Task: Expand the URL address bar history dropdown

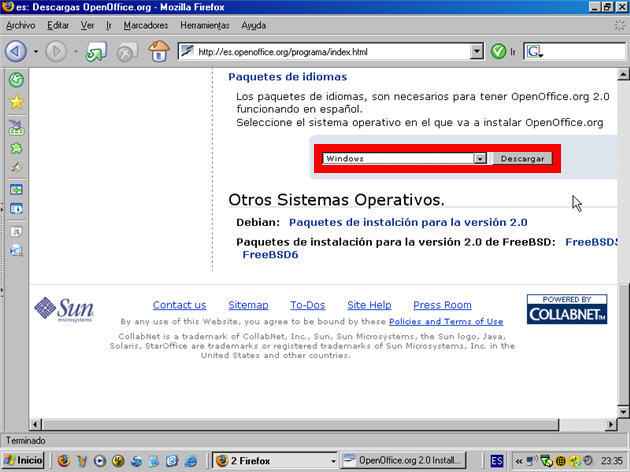Action: (x=476, y=51)
